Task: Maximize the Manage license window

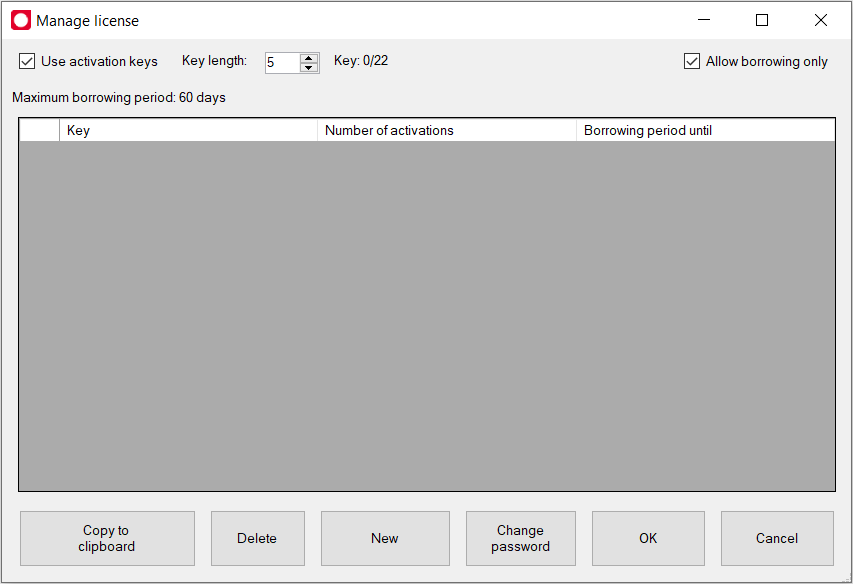Action: [x=762, y=20]
